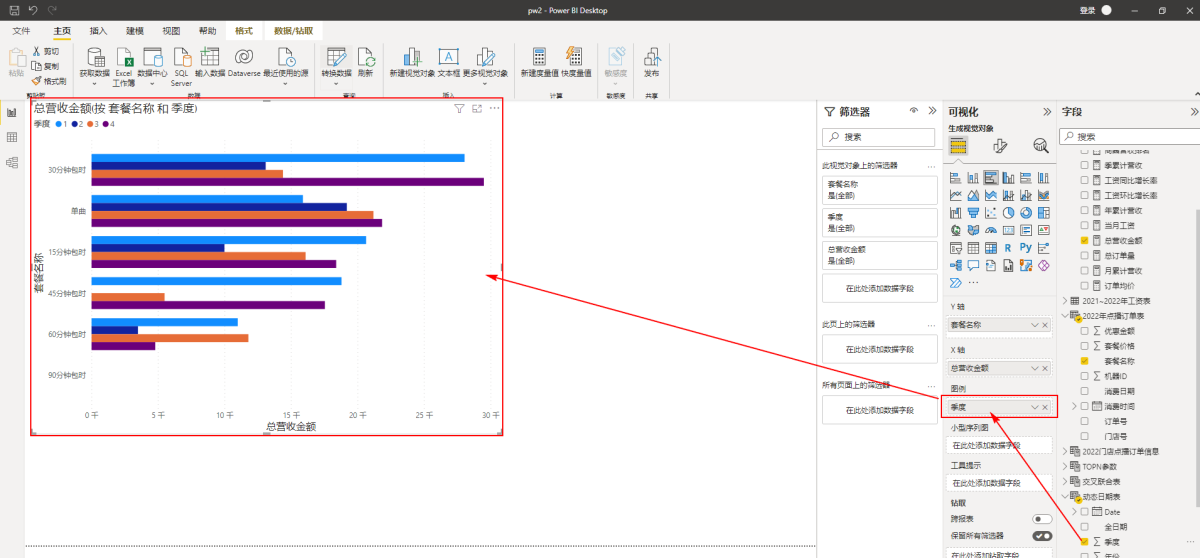The image size is (1200, 558).
Task: Expand the 交叉联合表 table
Action: click(x=1064, y=481)
